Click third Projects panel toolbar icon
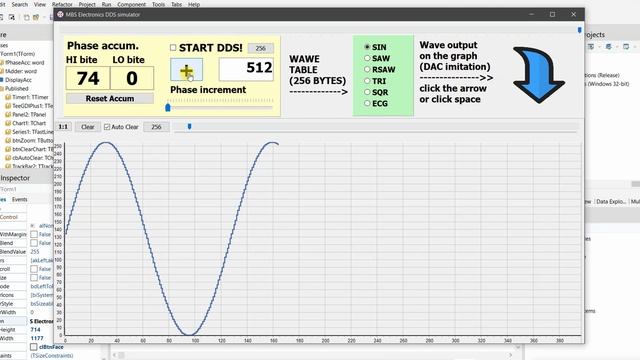Viewport: 640px width, 360px height. tap(626, 47)
